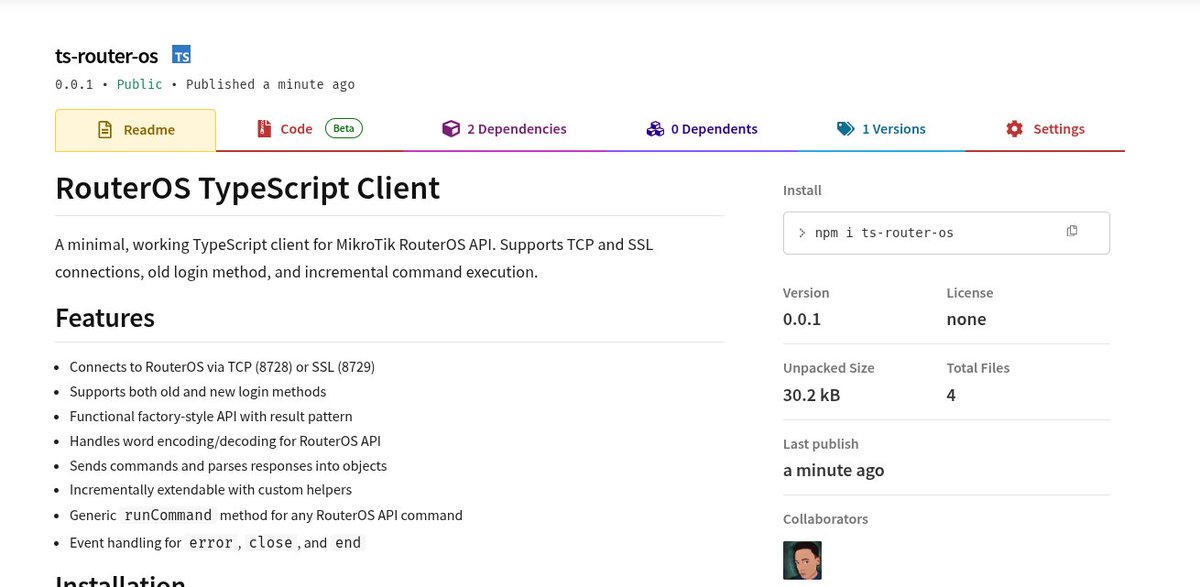Click Published a minute ago text

270,84
